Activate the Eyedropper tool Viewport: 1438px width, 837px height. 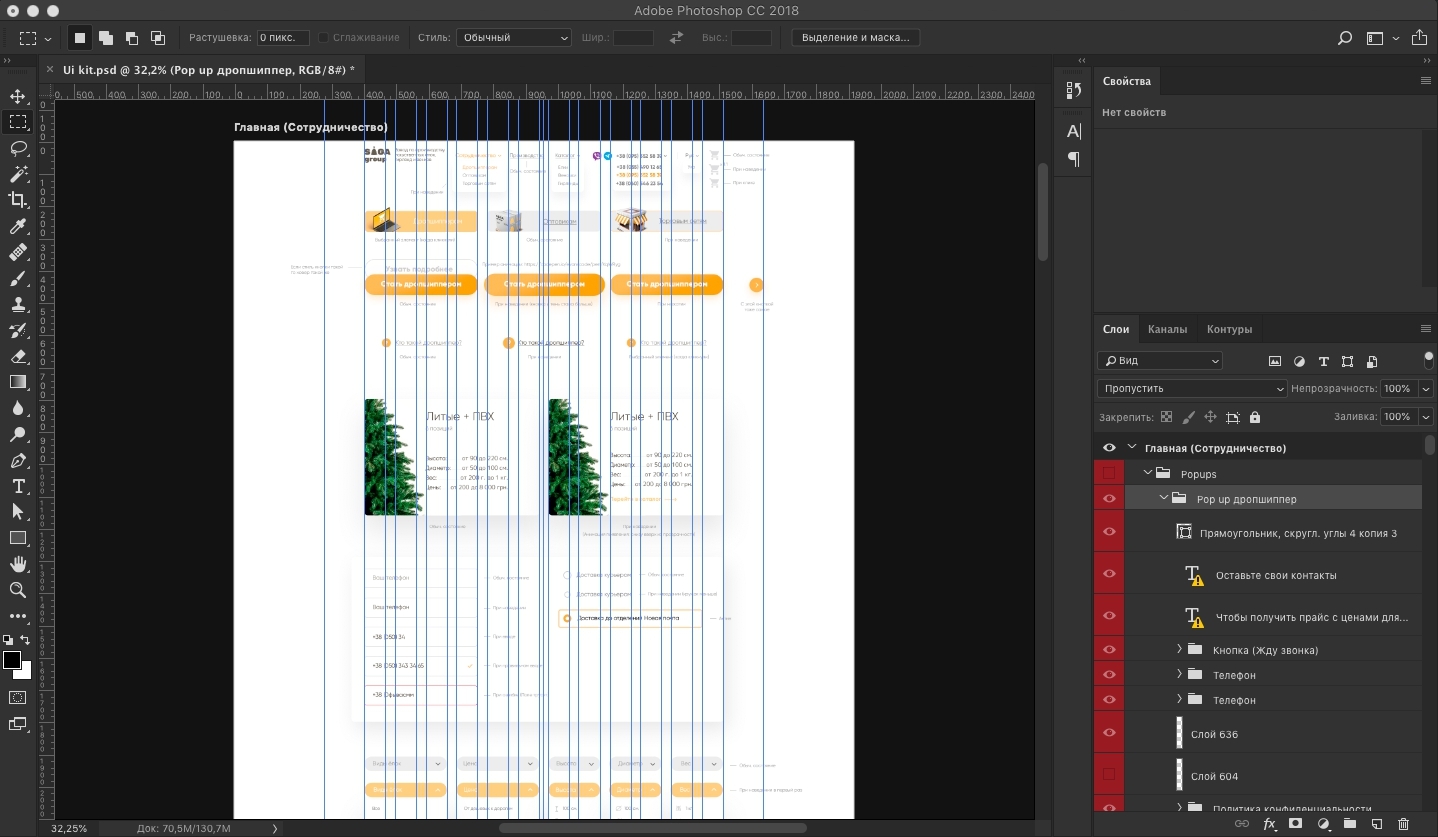[18, 226]
